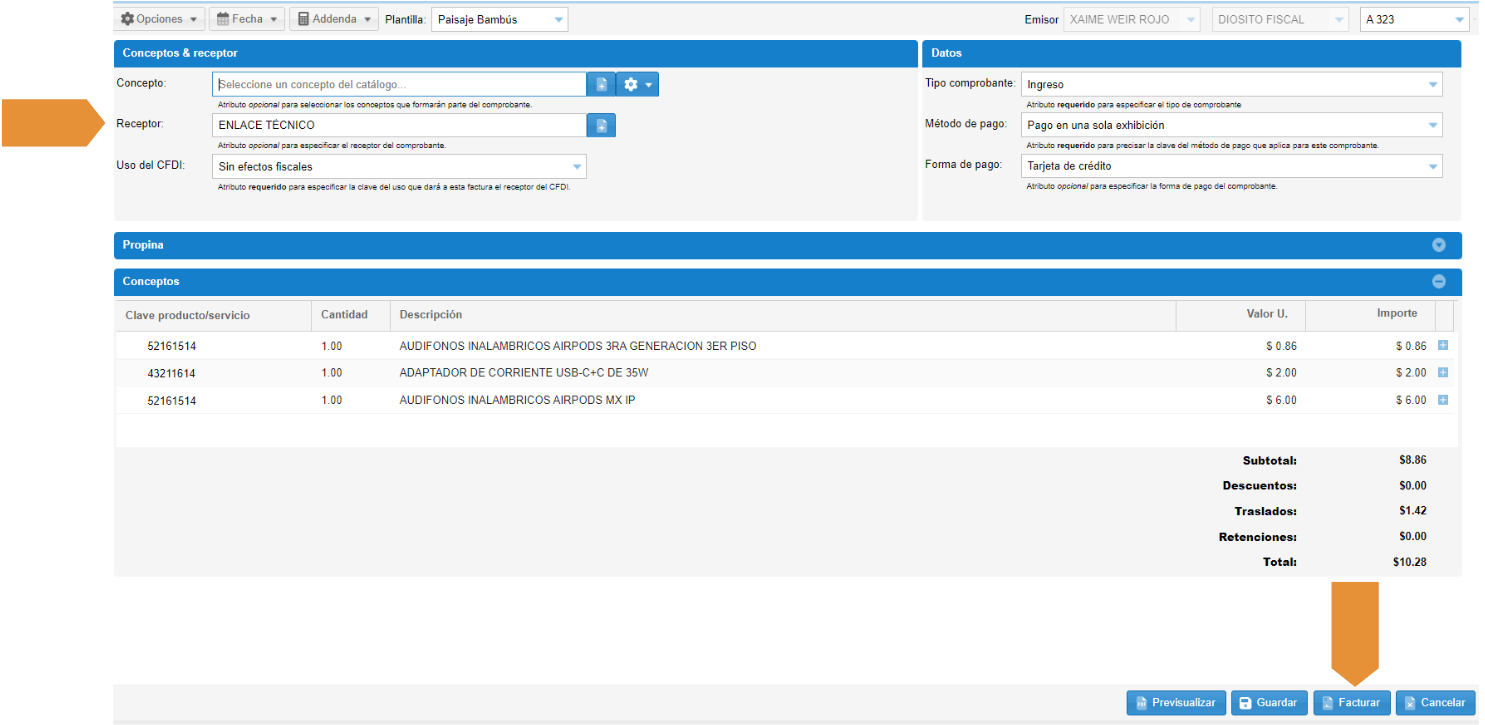Click the Facturar button
The image size is (1485, 725).
1351,703
